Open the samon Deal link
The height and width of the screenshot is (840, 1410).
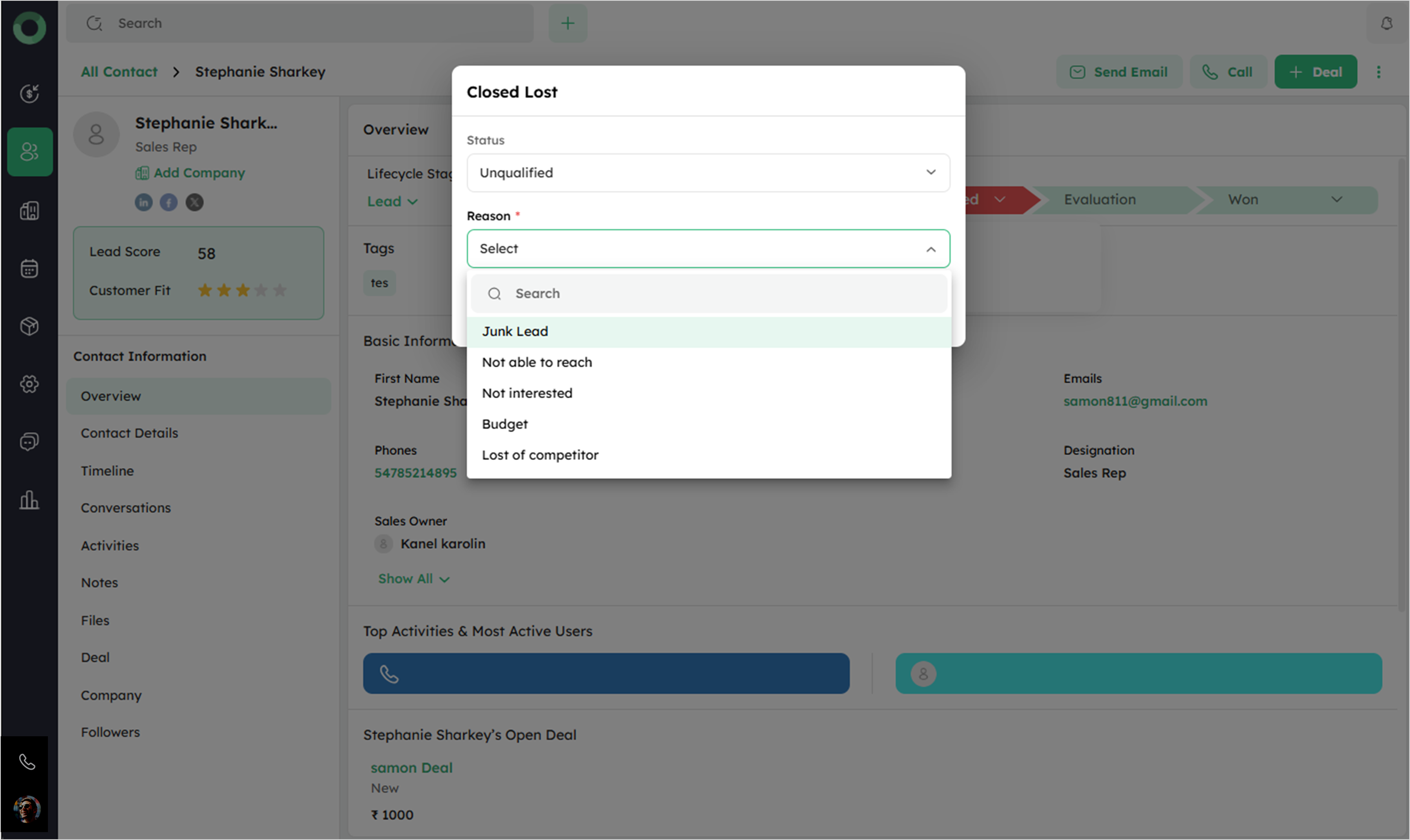[x=412, y=768]
